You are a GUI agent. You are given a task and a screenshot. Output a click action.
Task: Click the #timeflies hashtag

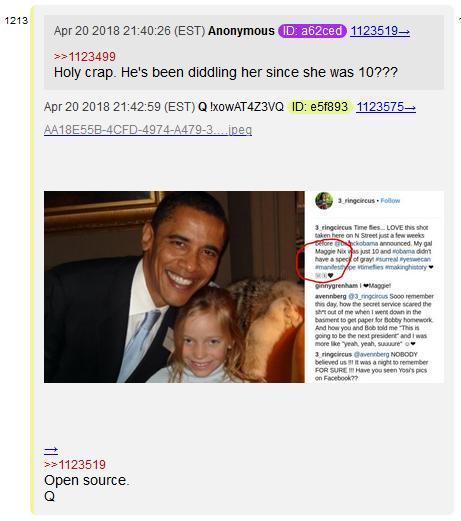pyautogui.click(x=370, y=267)
